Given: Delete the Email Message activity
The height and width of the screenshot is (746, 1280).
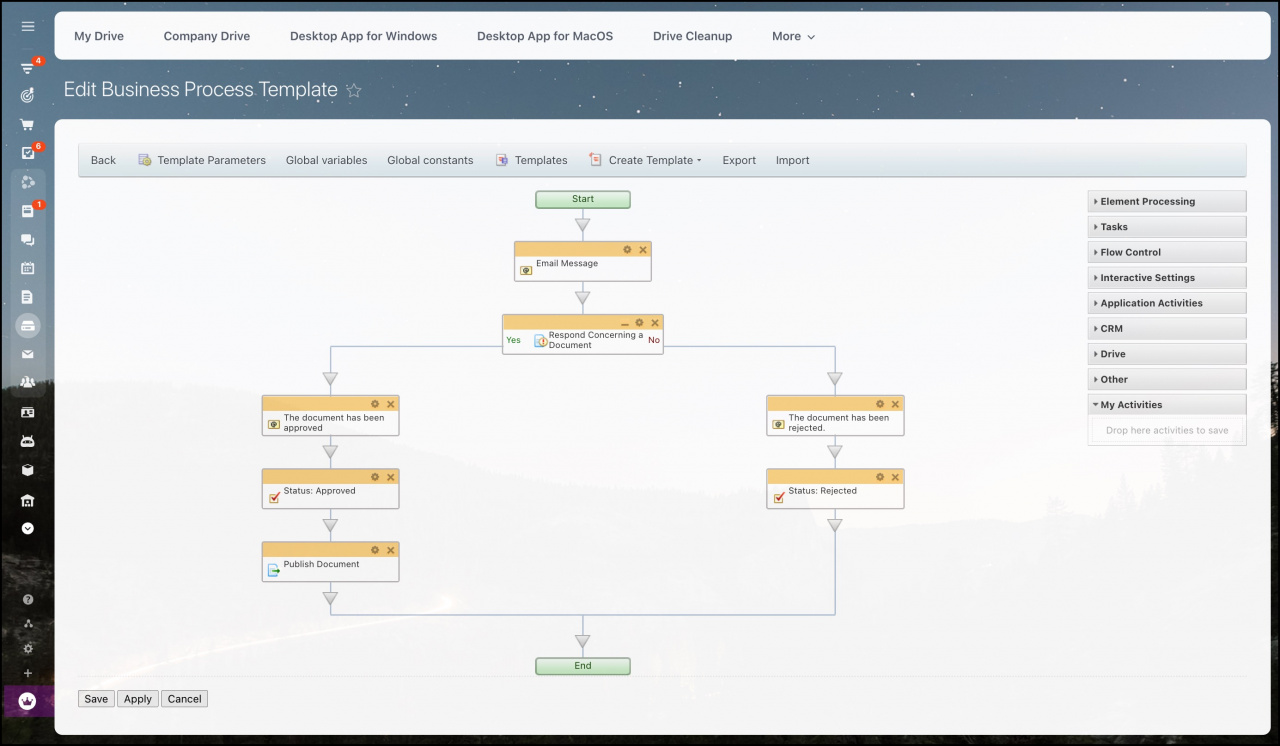Looking at the screenshot, I should point(643,249).
